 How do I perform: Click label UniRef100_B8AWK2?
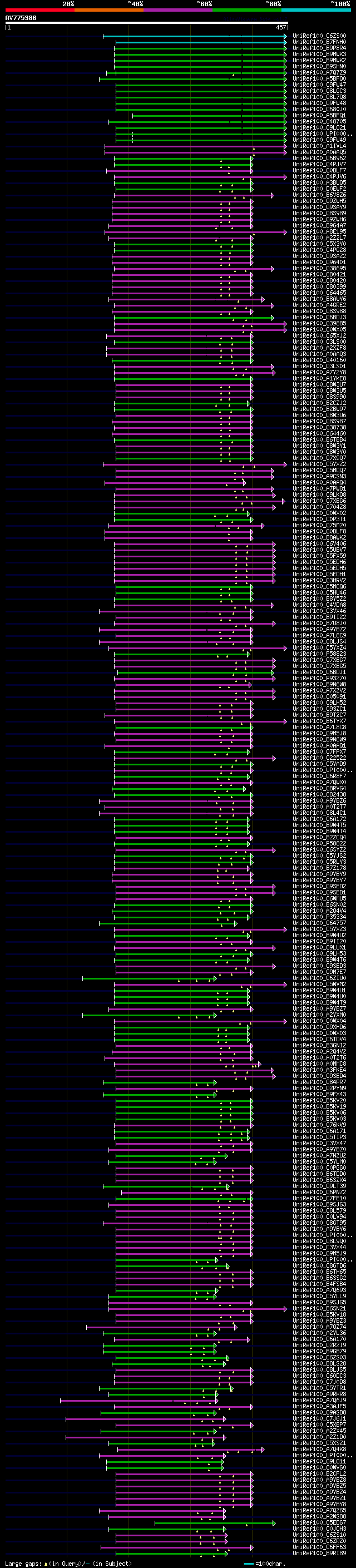click(x=319, y=537)
